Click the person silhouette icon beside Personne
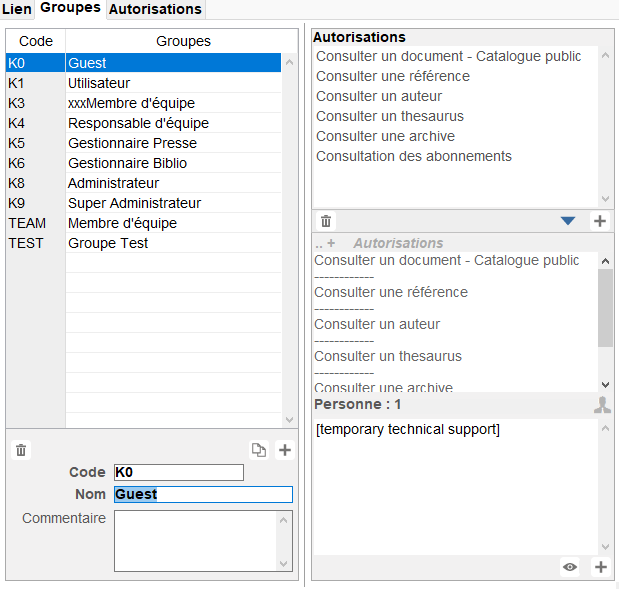This screenshot has height=589, width=619. click(x=602, y=405)
